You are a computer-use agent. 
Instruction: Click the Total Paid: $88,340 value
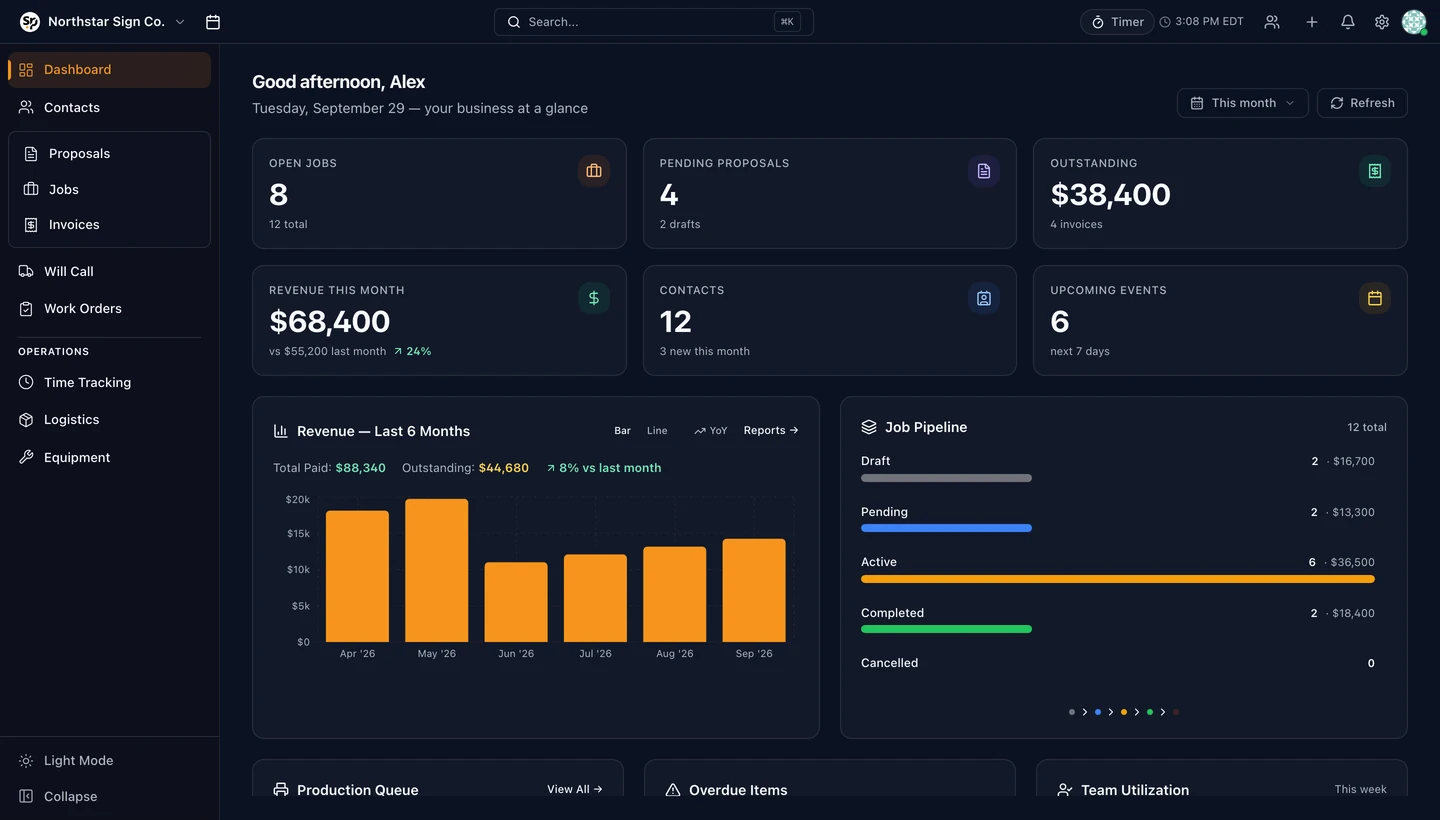360,468
